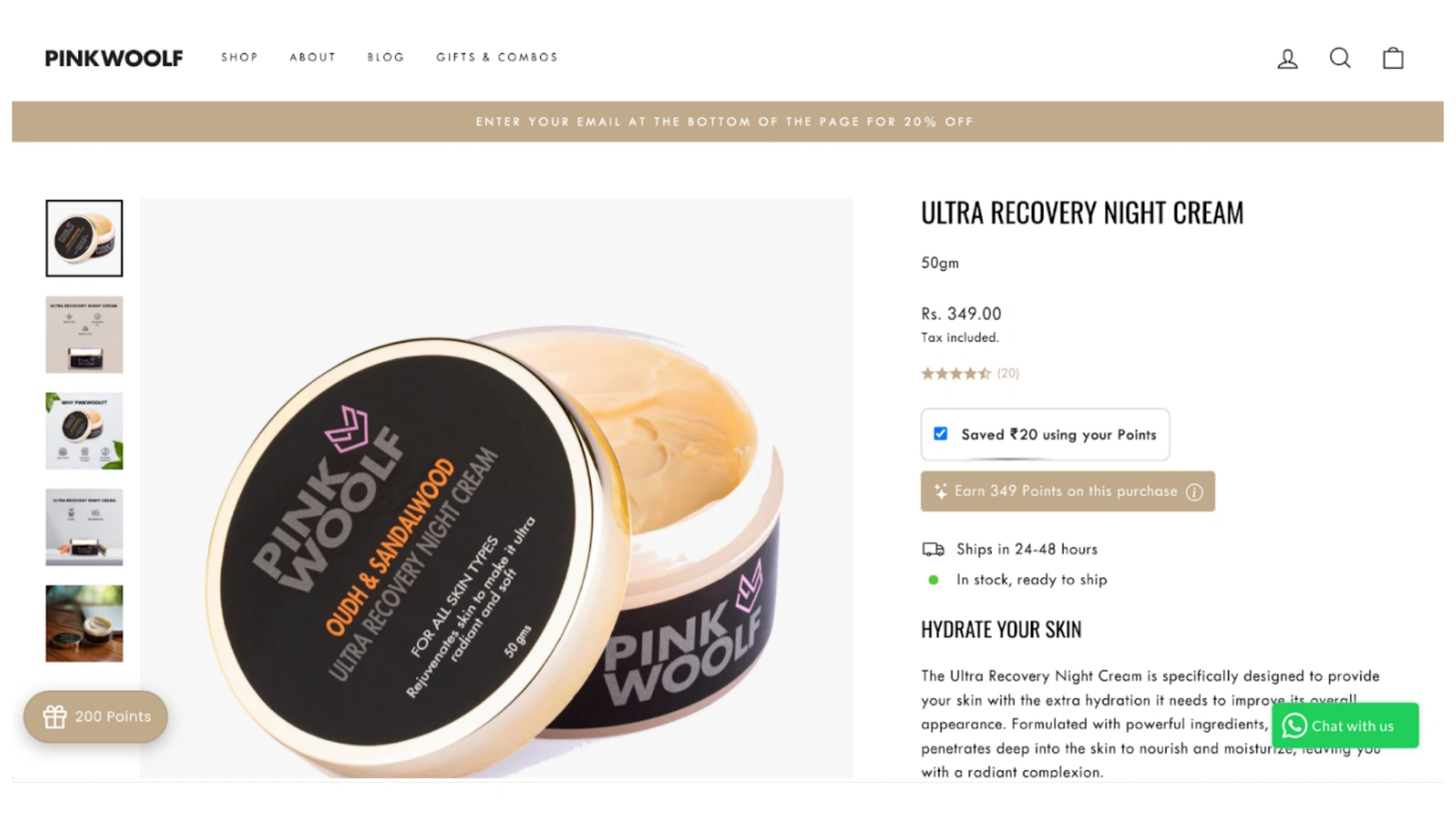
Task: Open the shopping bag cart icon
Action: click(1393, 58)
